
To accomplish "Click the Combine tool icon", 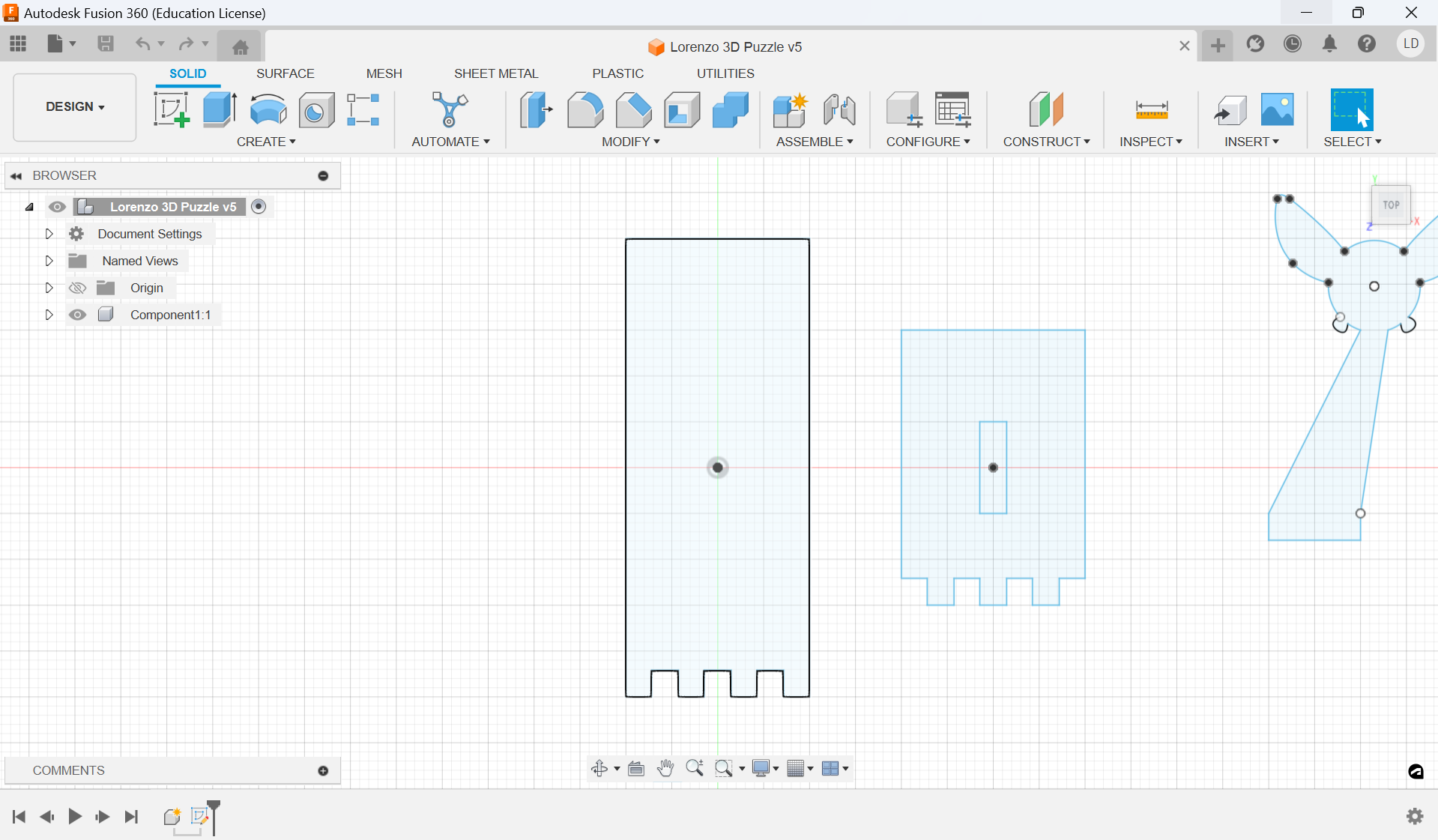I will click(x=731, y=110).
